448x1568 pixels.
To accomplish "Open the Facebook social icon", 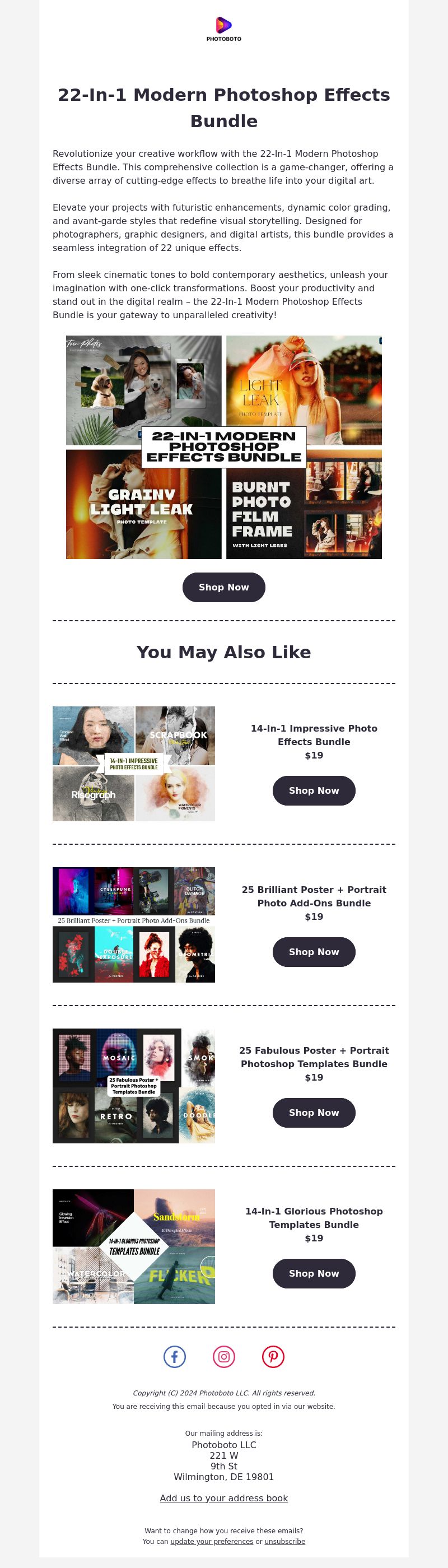I will [x=175, y=1357].
